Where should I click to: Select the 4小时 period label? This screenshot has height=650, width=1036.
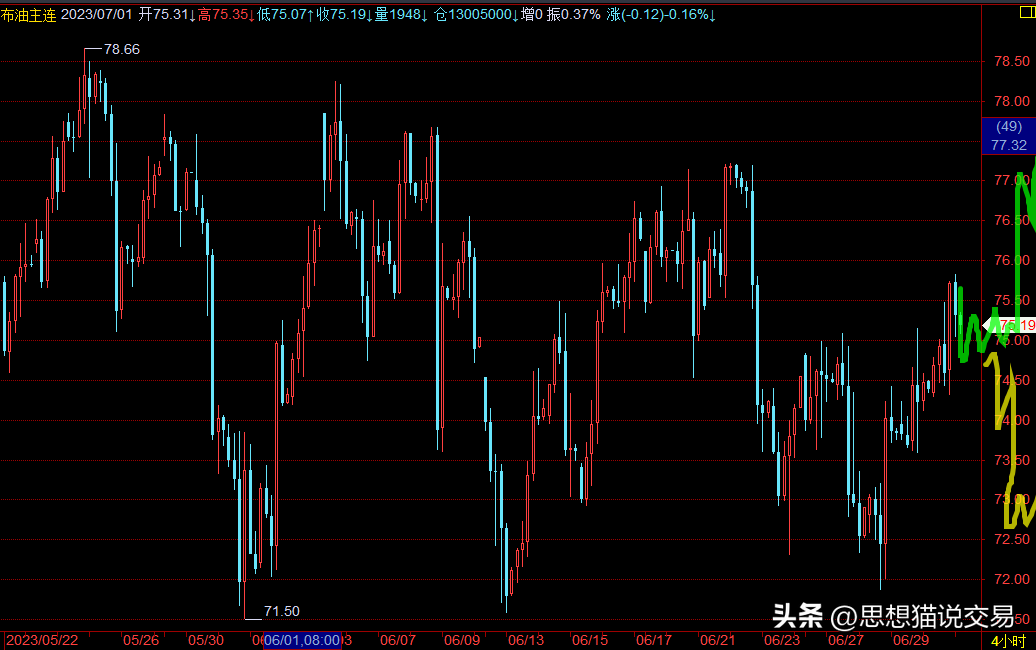pyautogui.click(x=1008, y=640)
